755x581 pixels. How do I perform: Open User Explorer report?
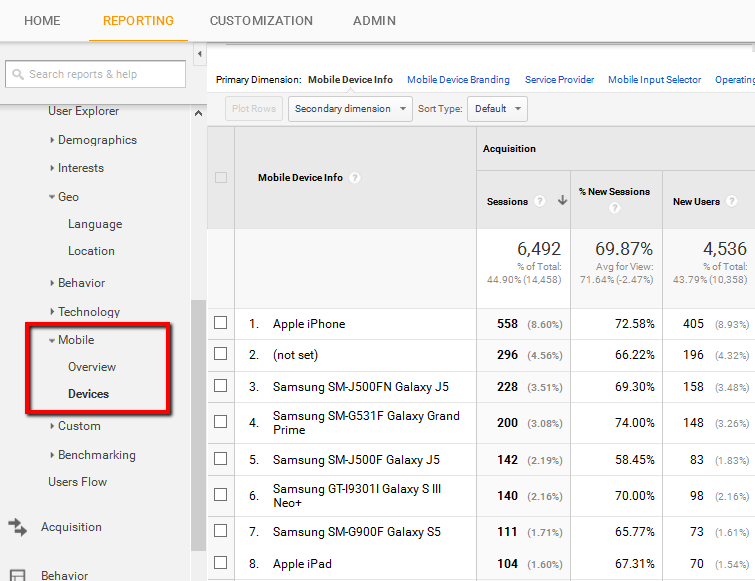tap(83, 111)
